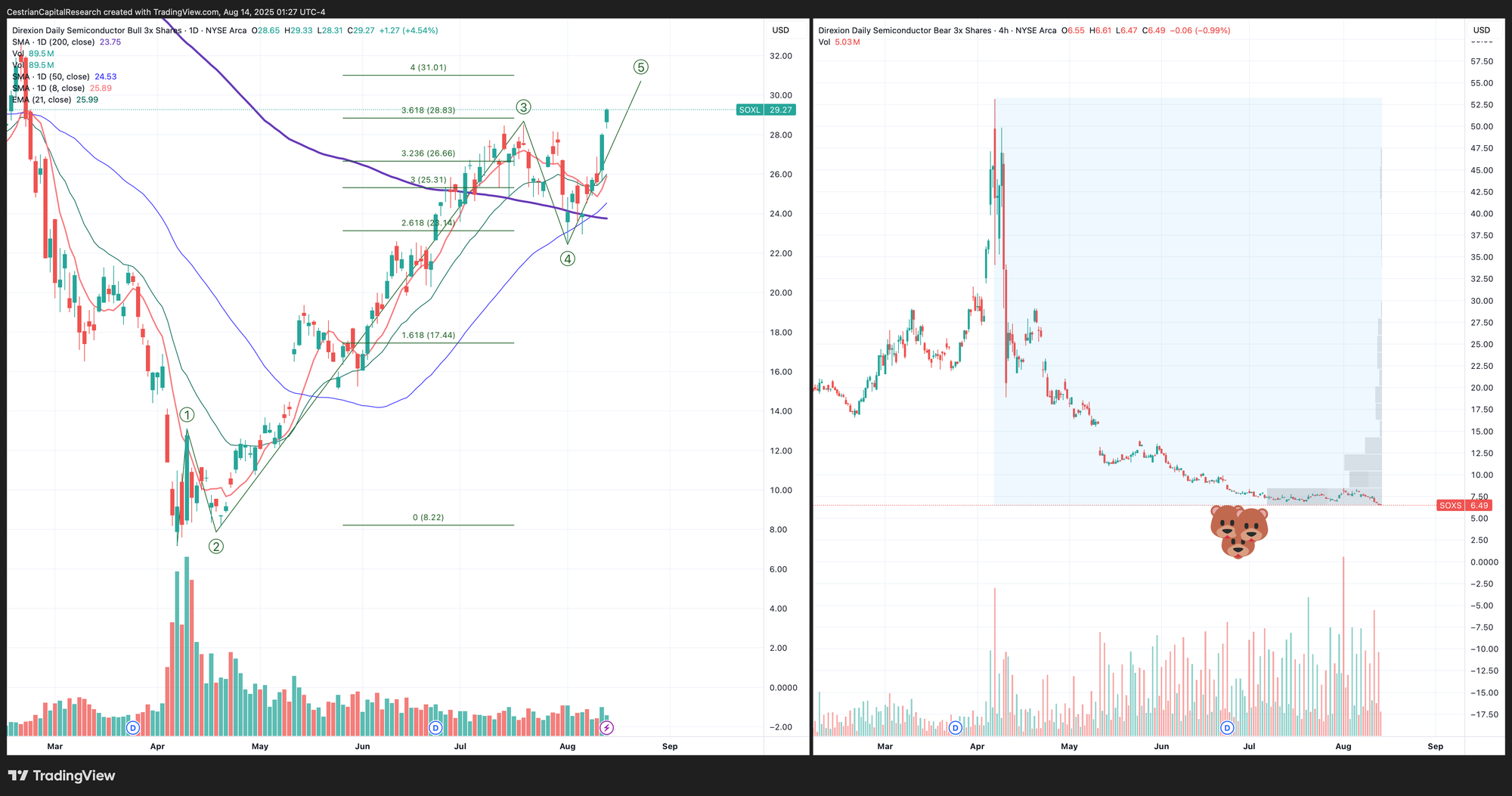
Task: Click the circled wave 5 target label
Action: [x=640, y=67]
